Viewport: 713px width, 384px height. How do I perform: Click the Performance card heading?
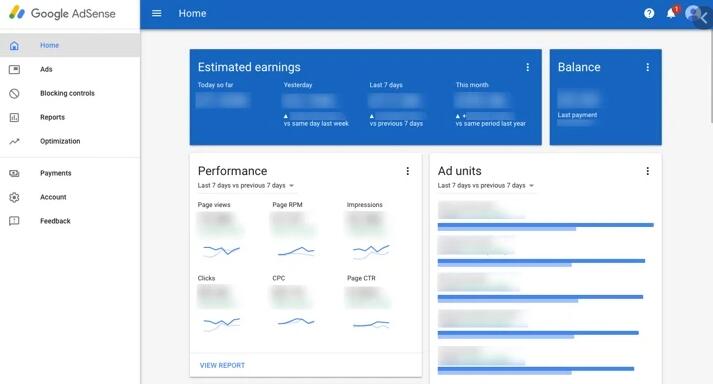(x=232, y=171)
